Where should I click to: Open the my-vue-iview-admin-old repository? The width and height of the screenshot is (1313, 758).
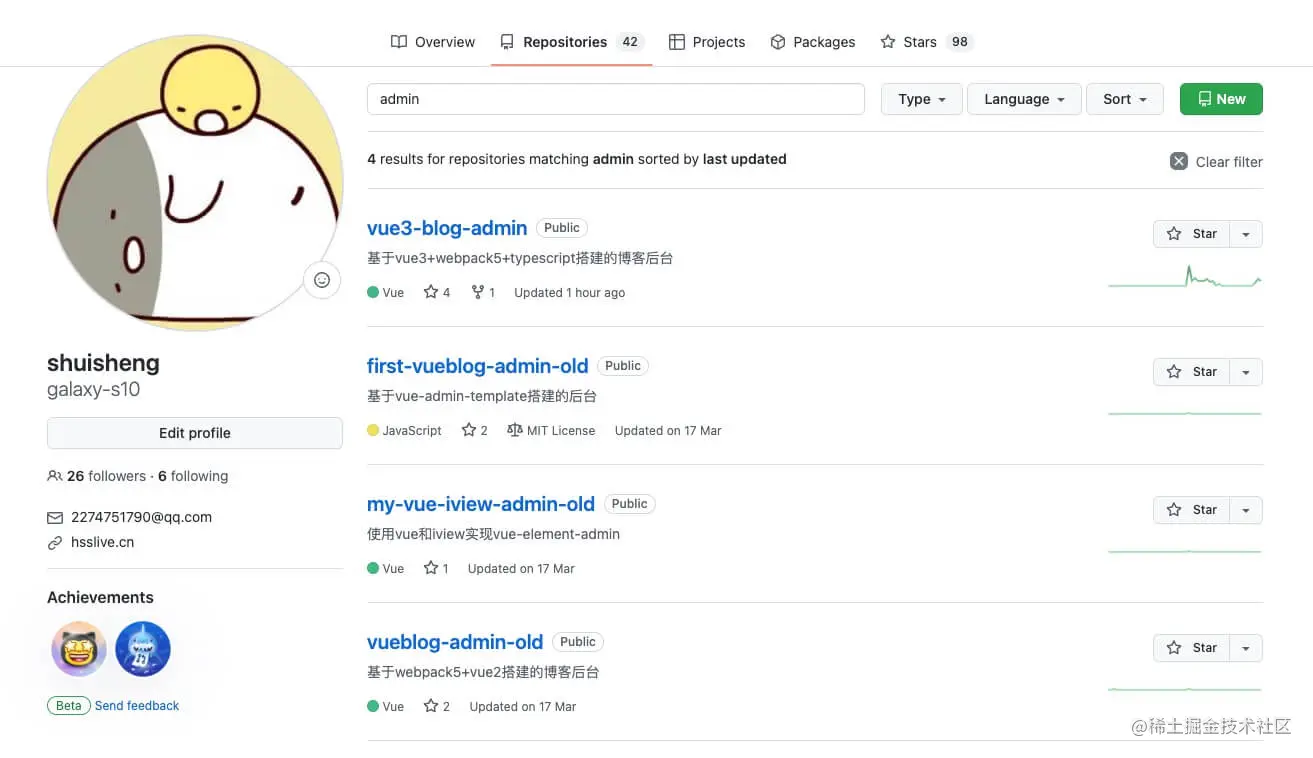[481, 504]
